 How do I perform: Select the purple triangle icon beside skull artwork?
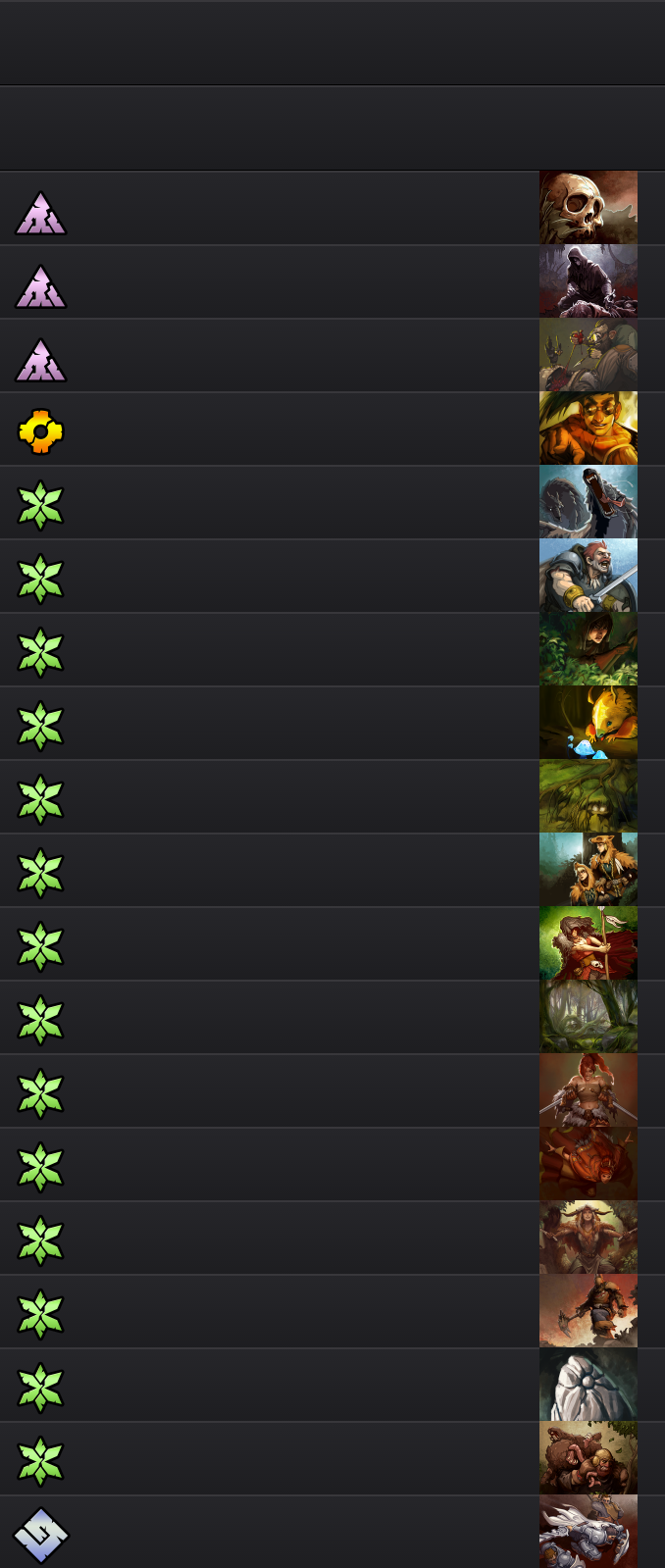point(40,213)
